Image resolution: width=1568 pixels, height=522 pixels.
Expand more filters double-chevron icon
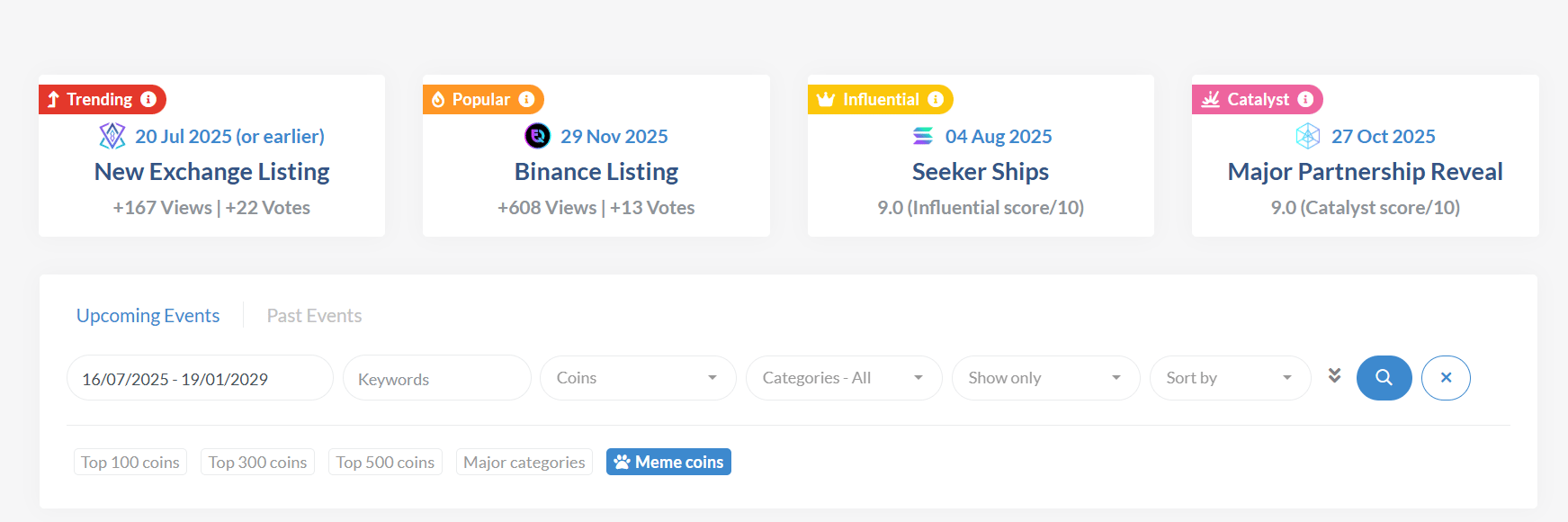[1334, 375]
